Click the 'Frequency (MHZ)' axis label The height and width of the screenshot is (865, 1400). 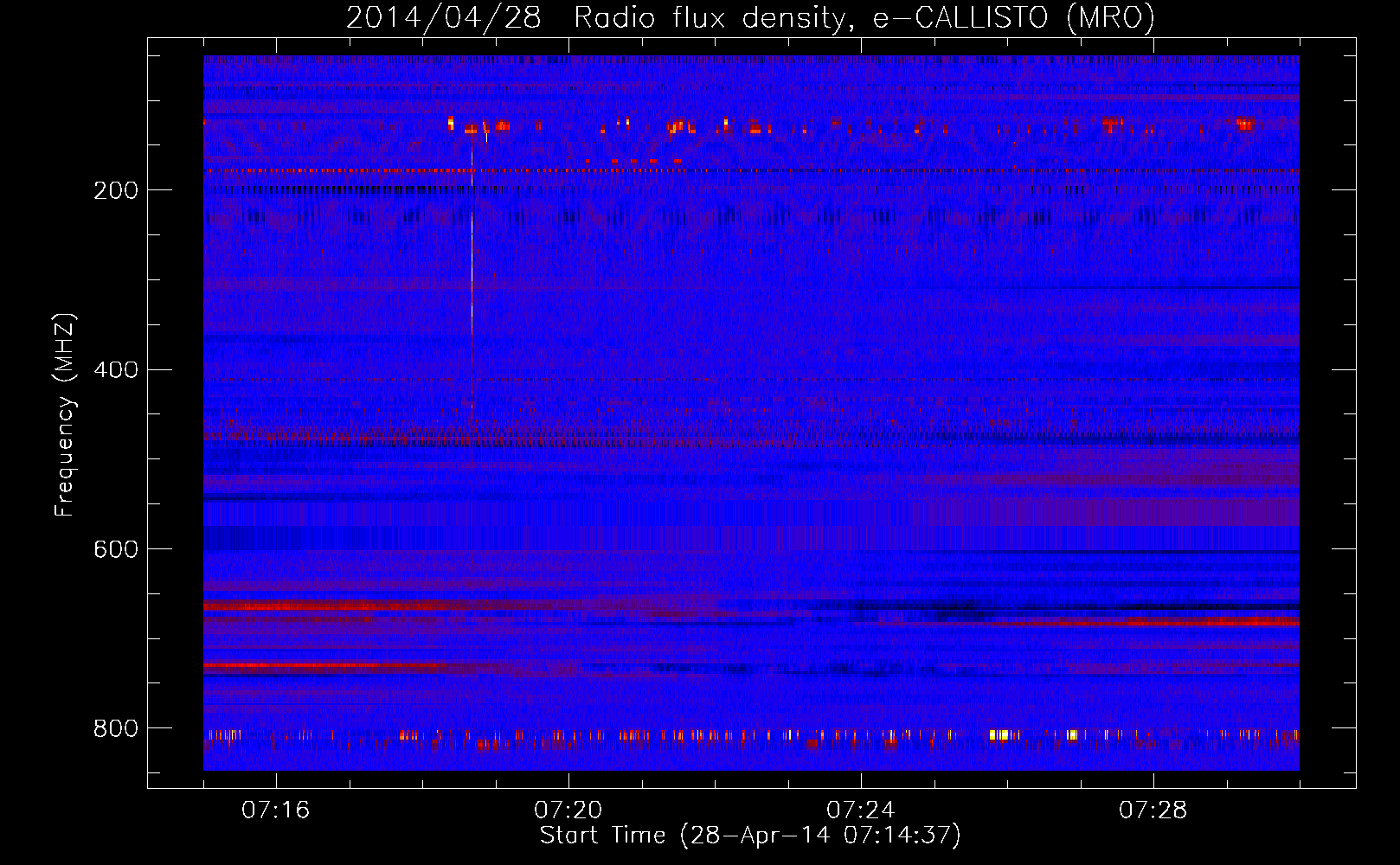pos(65,415)
